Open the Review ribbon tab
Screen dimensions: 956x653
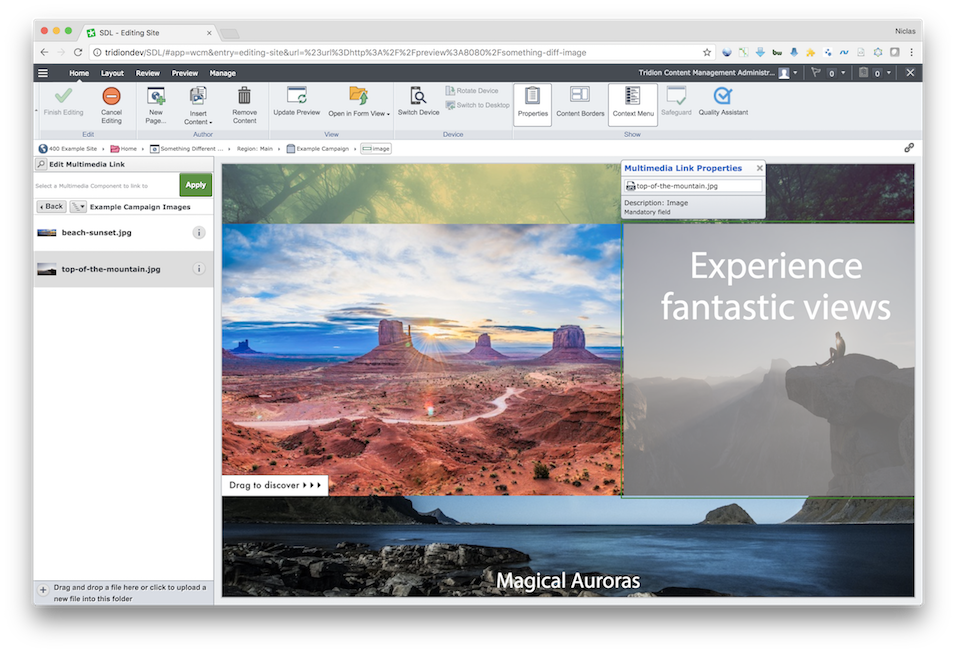click(148, 73)
